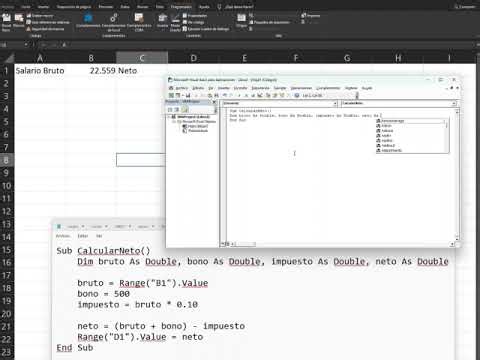Click the Undo icon in the VBA toolbar
This screenshot has height=360, width=480.
coord(225,95)
